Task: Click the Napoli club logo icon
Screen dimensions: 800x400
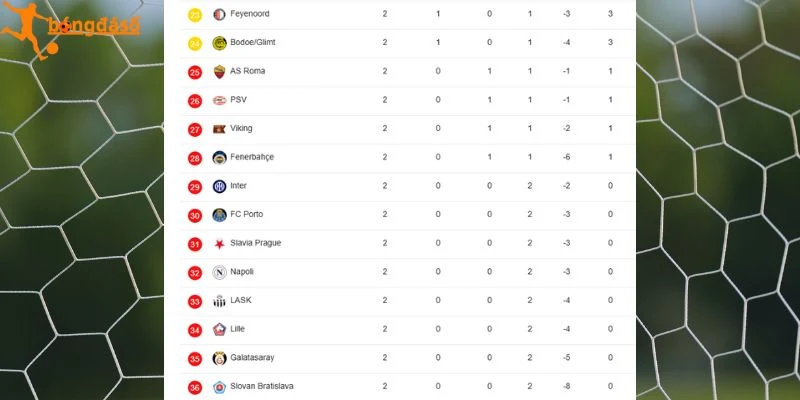Action: (219, 272)
